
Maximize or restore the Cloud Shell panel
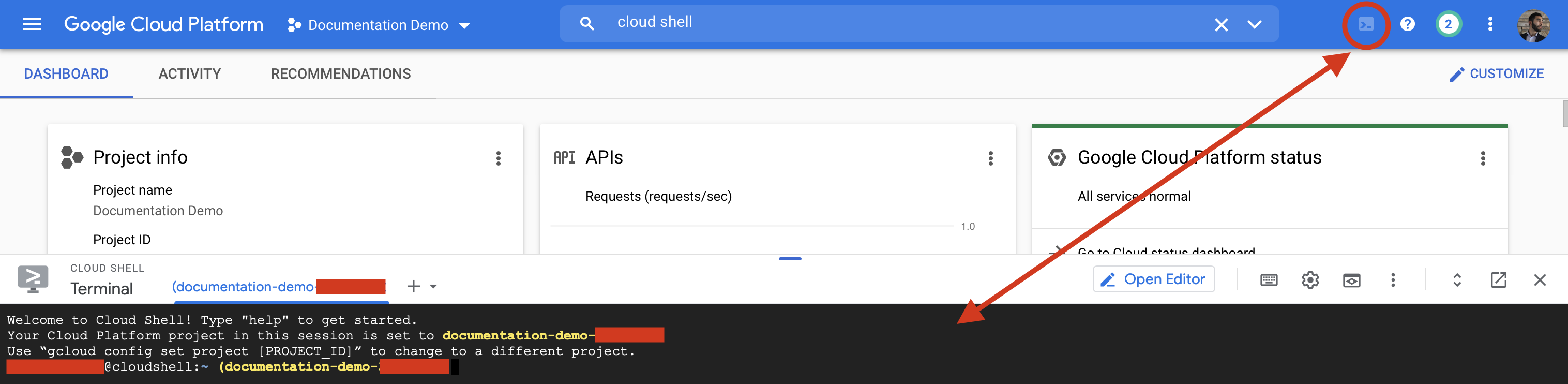1457,280
